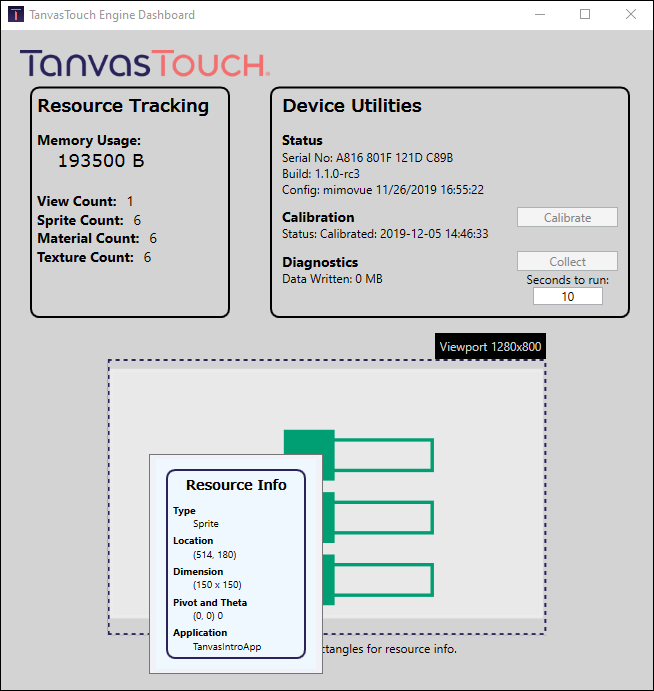Click the Build: 1.1.0-rc3 text
This screenshot has width=654, height=691.
[x=321, y=174]
